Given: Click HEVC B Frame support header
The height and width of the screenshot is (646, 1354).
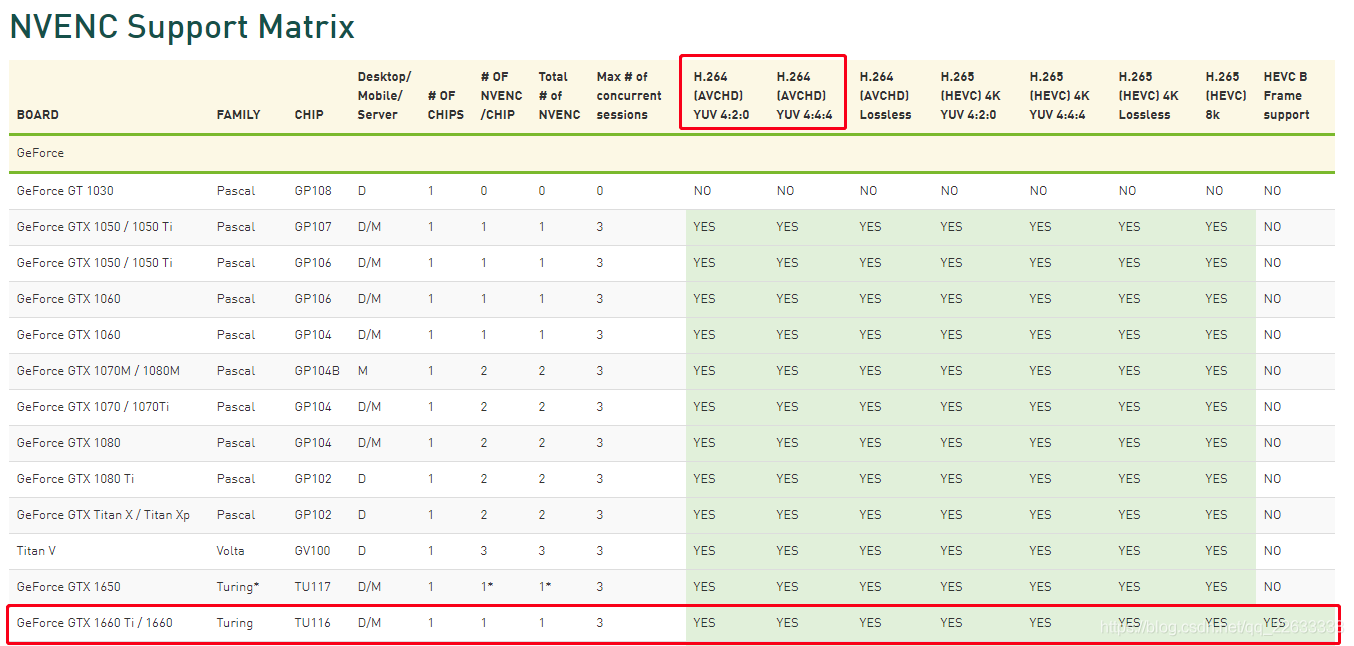Looking at the screenshot, I should pyautogui.click(x=1286, y=96).
